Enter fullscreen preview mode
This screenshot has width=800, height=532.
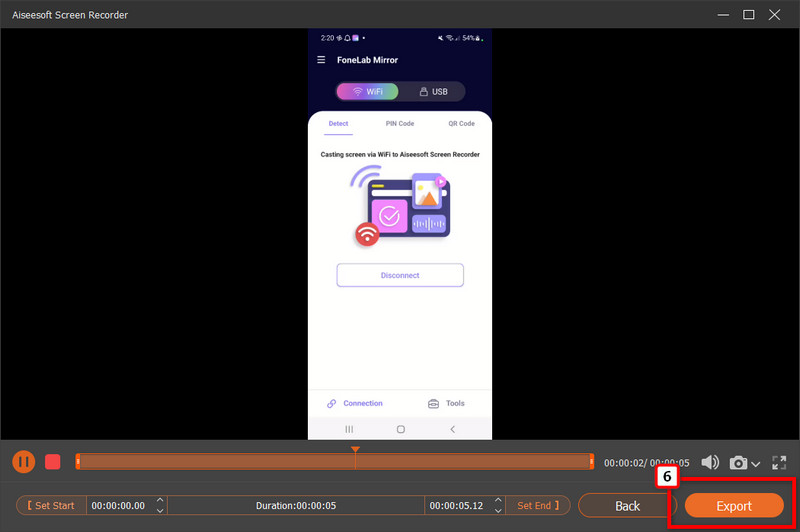[779, 463]
